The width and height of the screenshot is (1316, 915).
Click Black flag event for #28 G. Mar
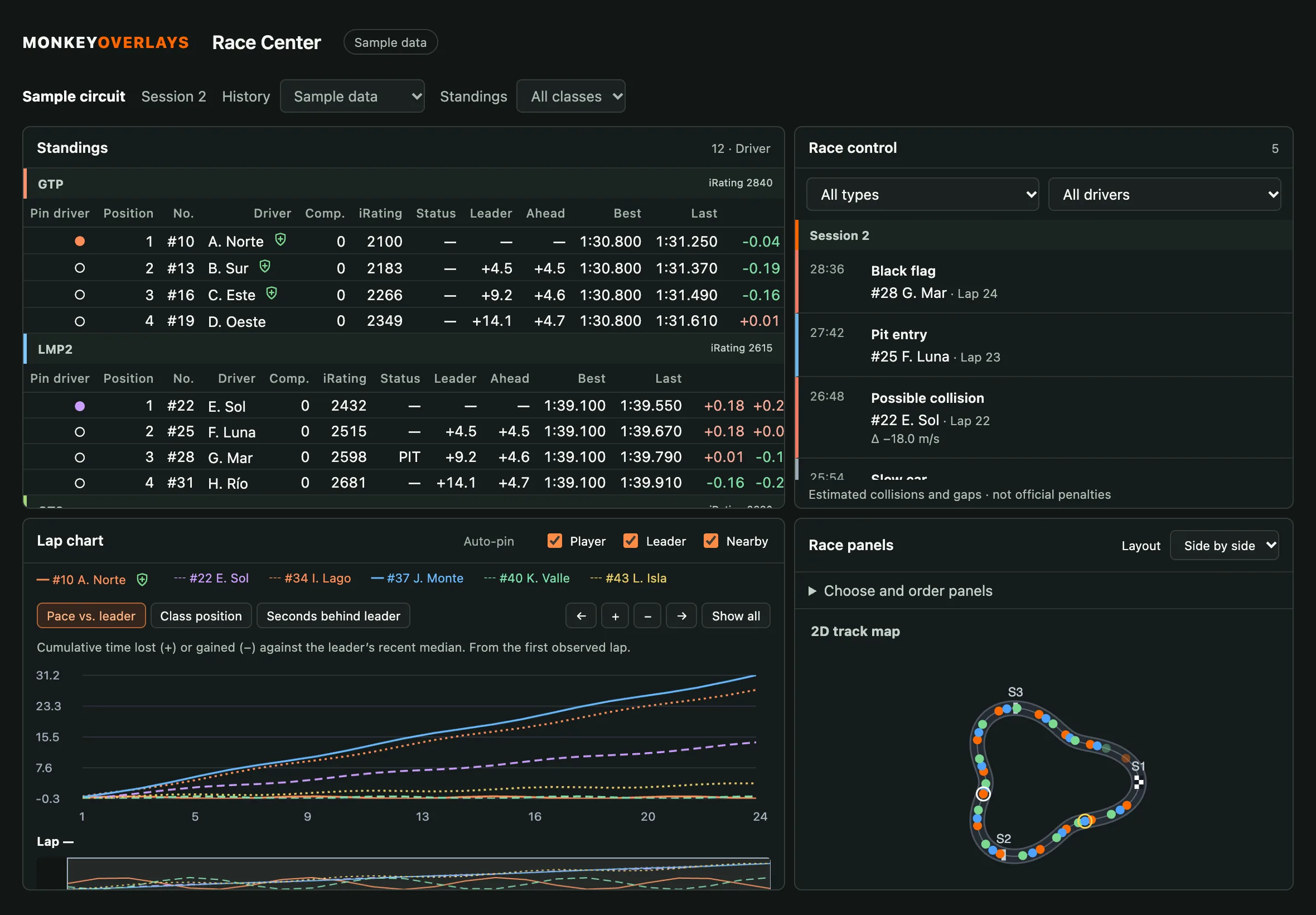(1044, 282)
